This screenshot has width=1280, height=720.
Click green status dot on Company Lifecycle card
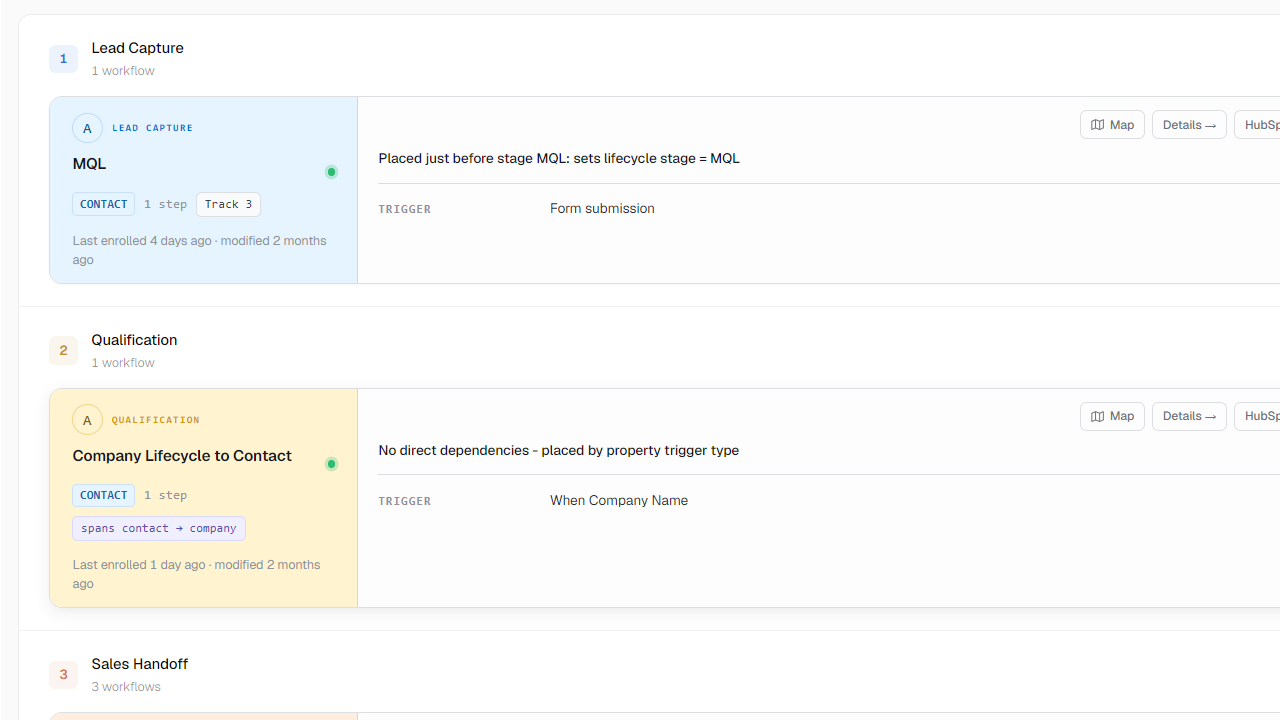point(331,464)
